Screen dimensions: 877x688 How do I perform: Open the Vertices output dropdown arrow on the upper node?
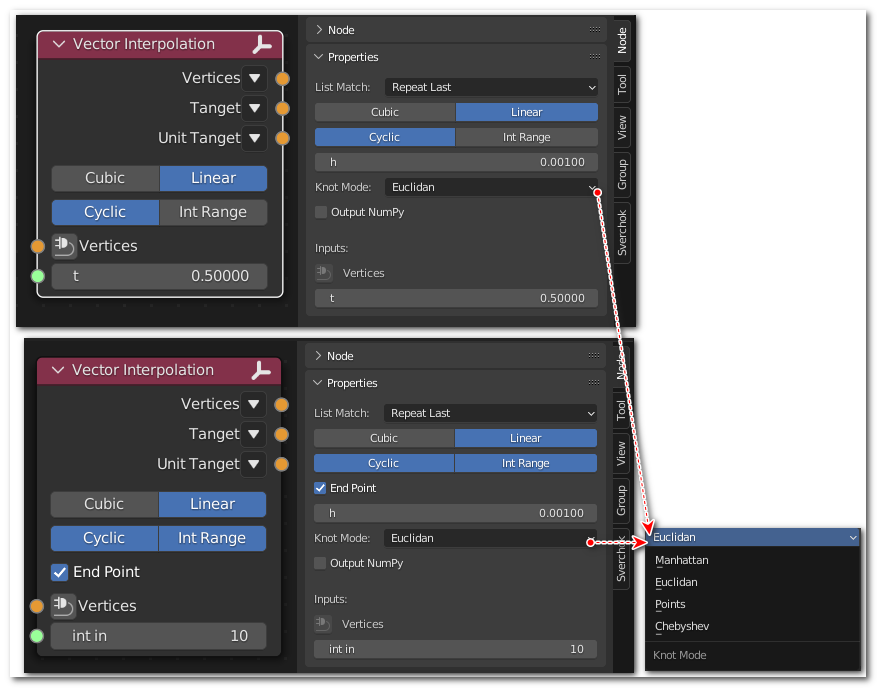point(254,78)
